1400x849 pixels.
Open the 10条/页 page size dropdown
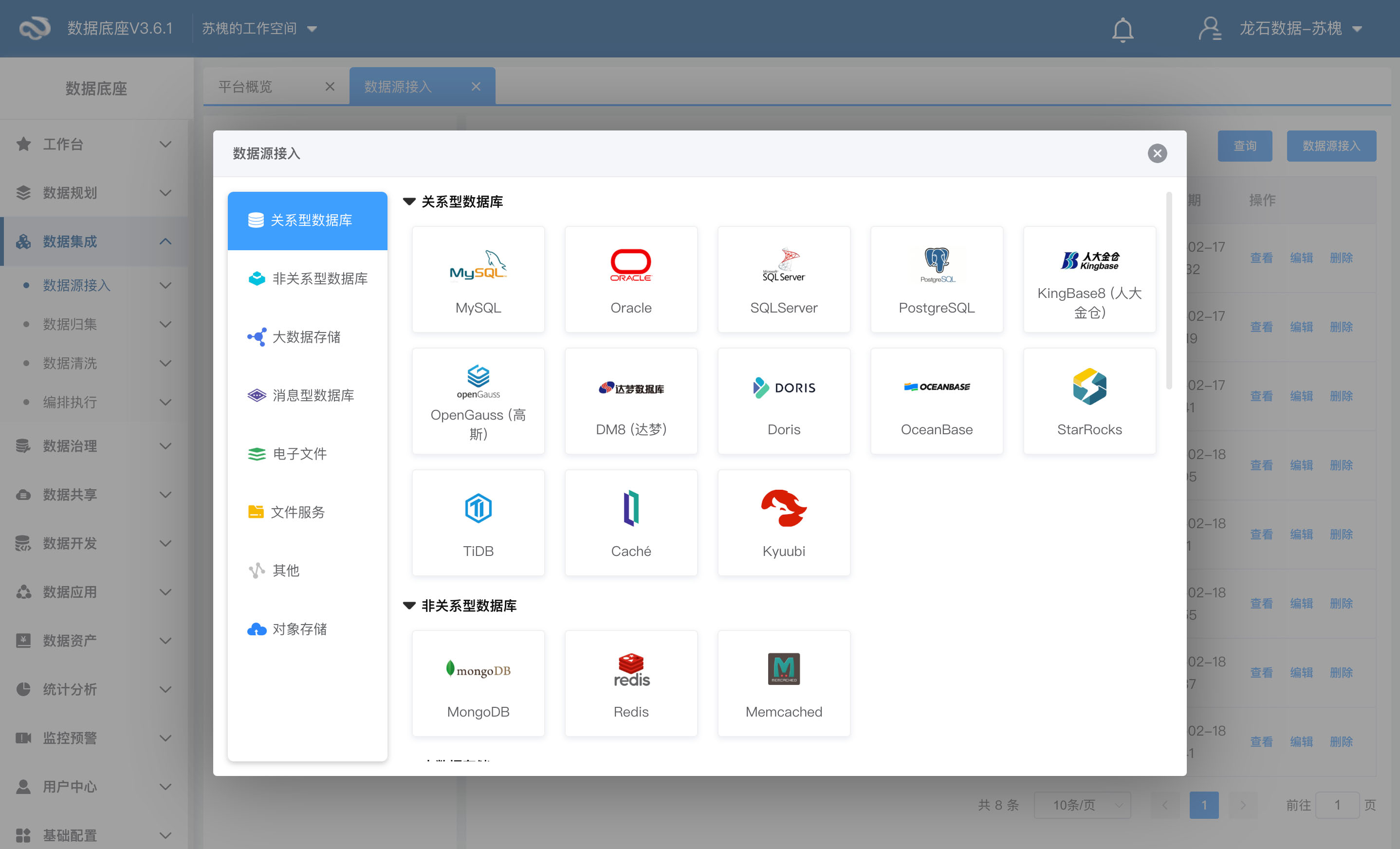tap(1082, 805)
